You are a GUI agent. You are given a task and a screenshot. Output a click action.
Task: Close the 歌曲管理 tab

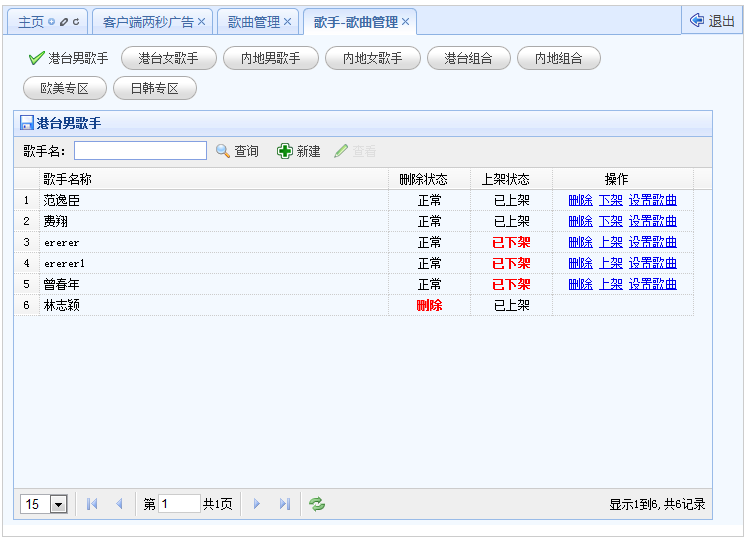tap(288, 22)
